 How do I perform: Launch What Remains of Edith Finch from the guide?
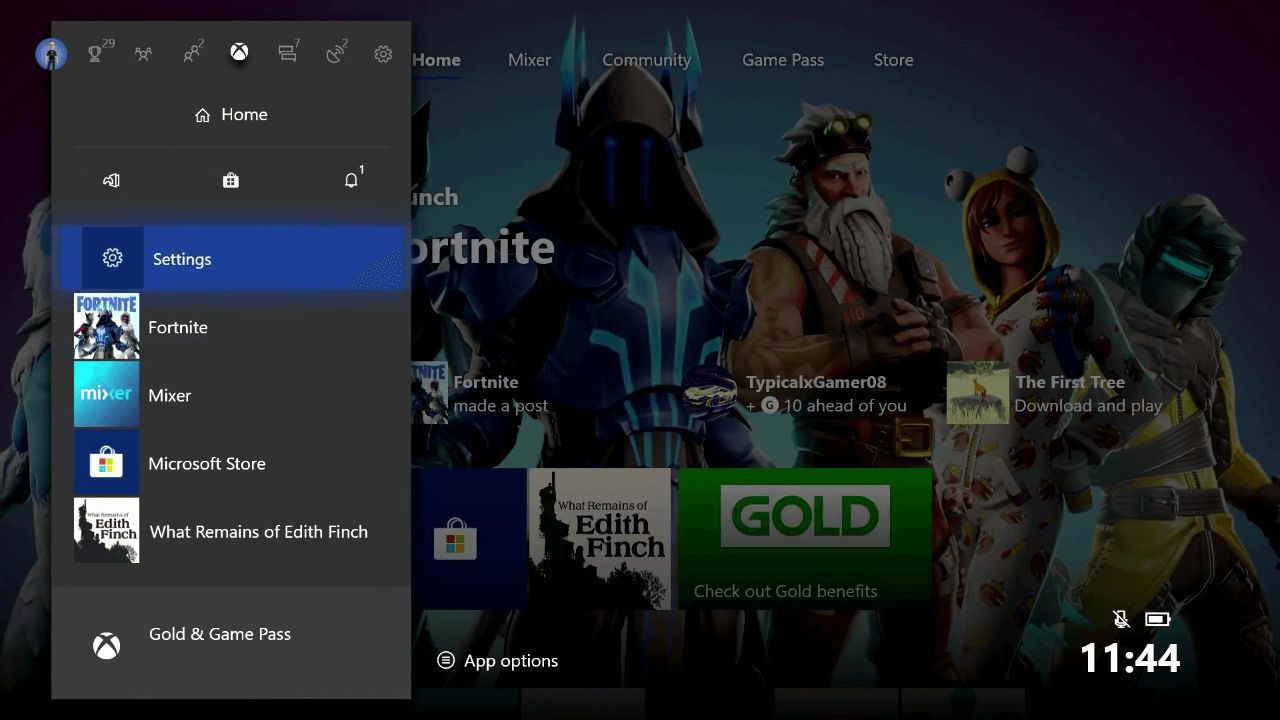[x=258, y=532]
